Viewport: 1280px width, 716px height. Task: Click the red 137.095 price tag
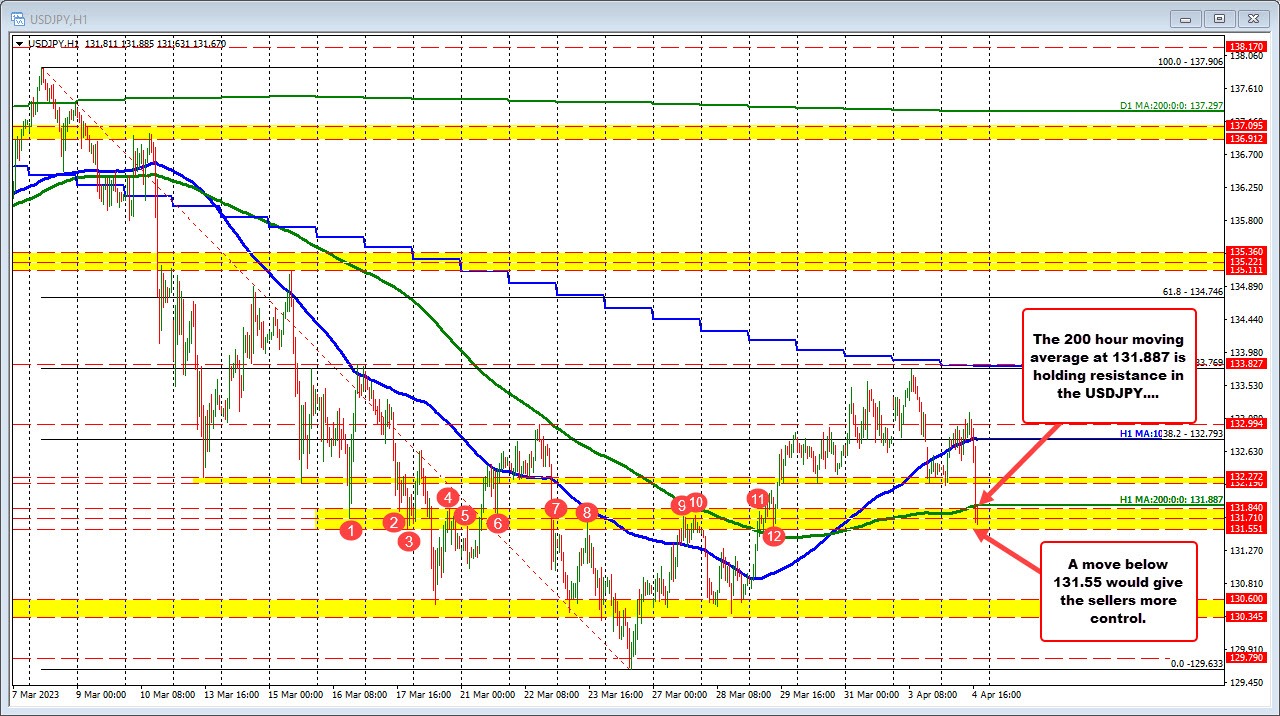pyautogui.click(x=1248, y=125)
